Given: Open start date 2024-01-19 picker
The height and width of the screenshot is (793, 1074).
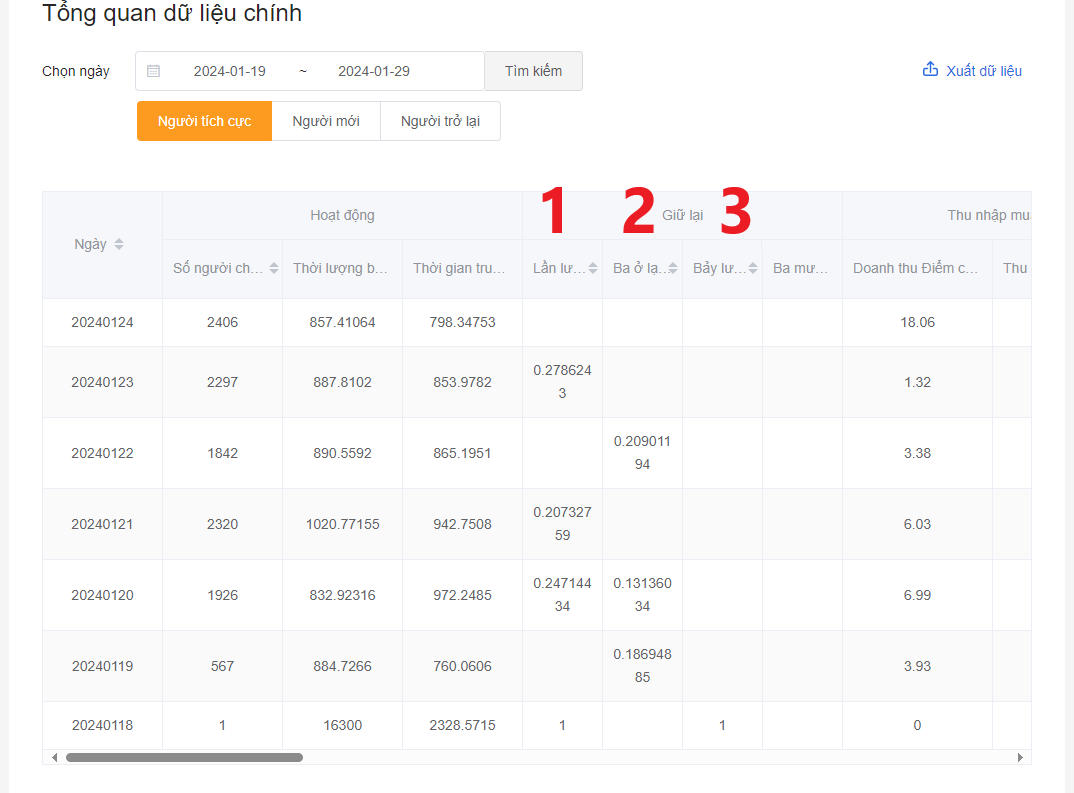Looking at the screenshot, I should pyautogui.click(x=229, y=71).
